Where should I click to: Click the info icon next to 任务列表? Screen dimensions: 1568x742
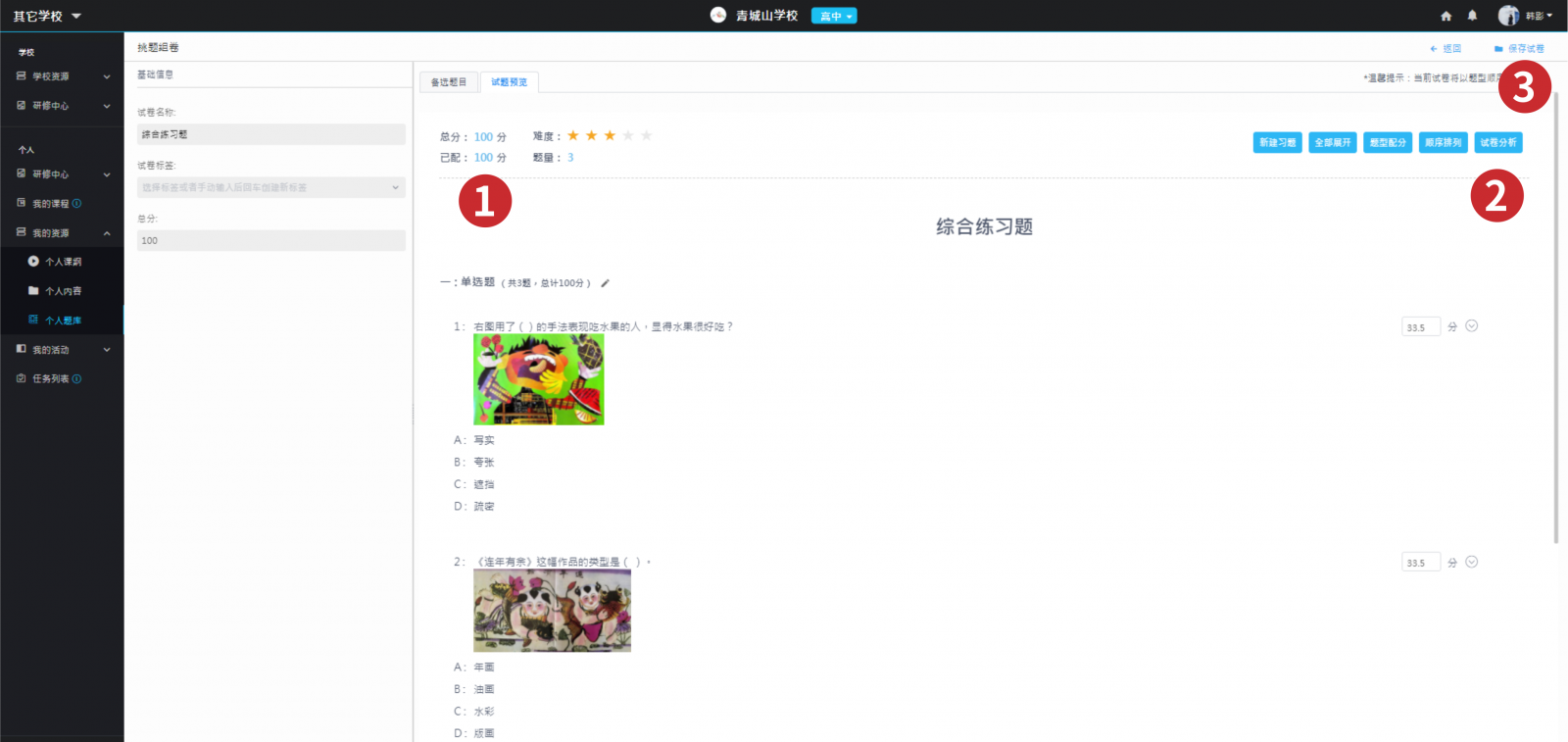point(77,379)
